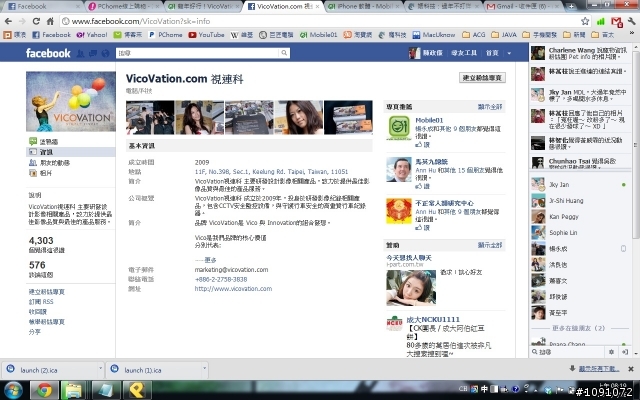Open the JAVA bookmark folder
This screenshot has height=400, width=640.
click(x=504, y=35)
